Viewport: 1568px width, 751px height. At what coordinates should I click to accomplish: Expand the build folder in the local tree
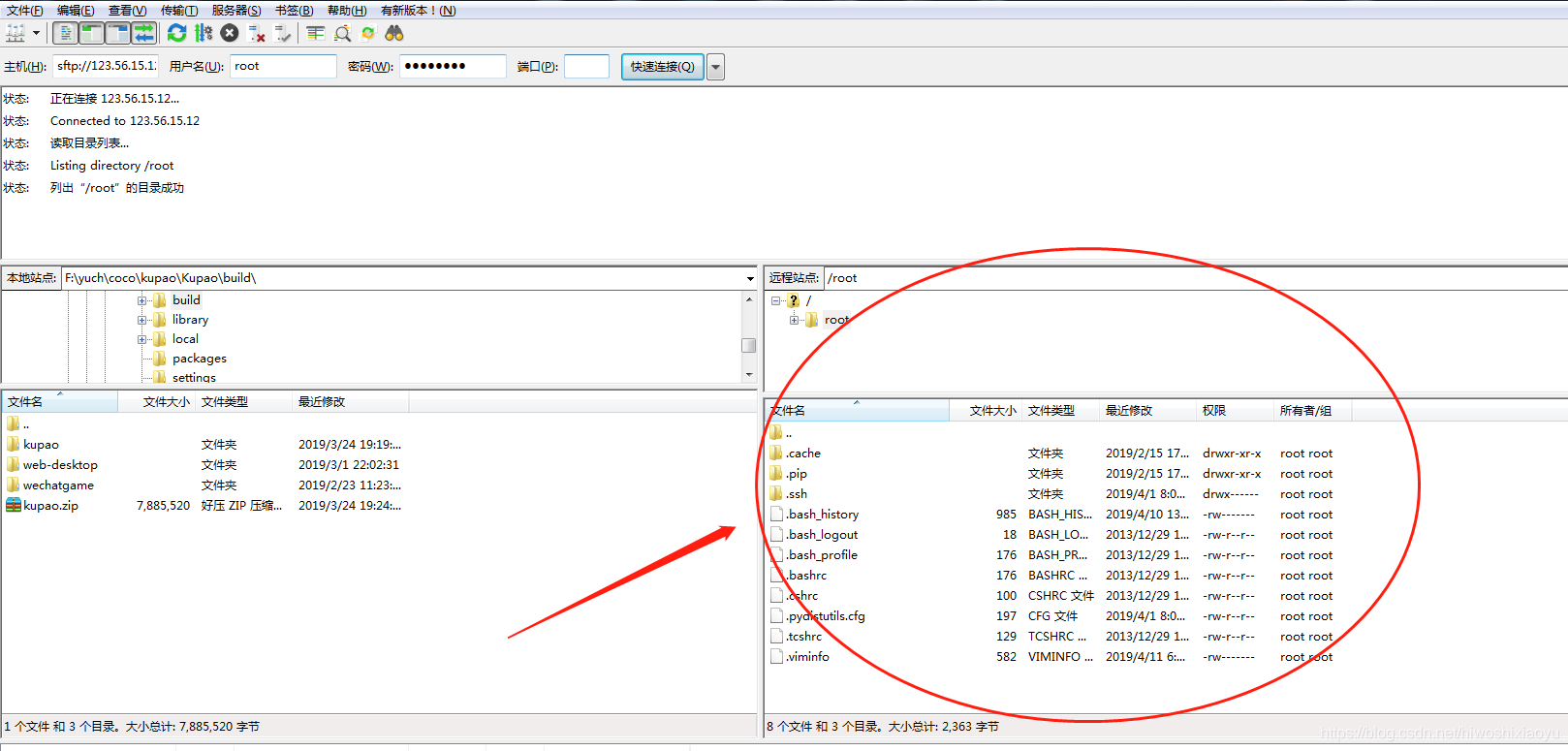142,300
